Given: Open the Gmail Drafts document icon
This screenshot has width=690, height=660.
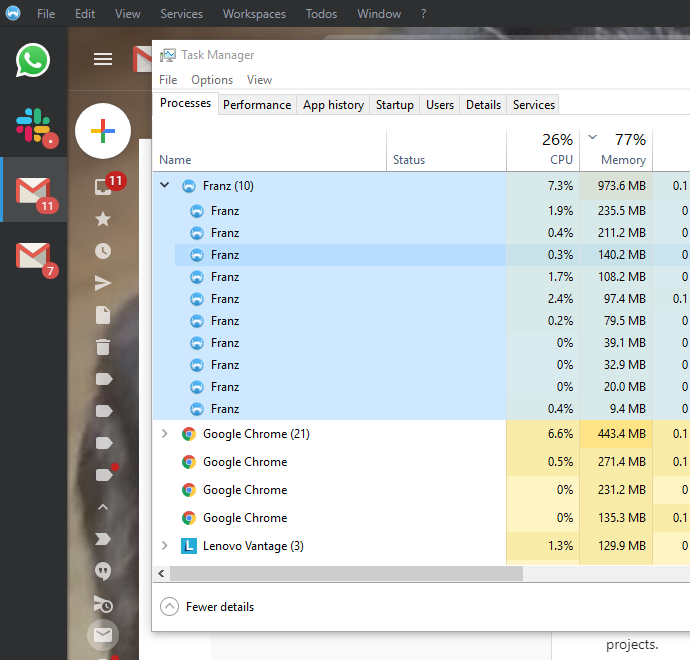Looking at the screenshot, I should point(103,315).
